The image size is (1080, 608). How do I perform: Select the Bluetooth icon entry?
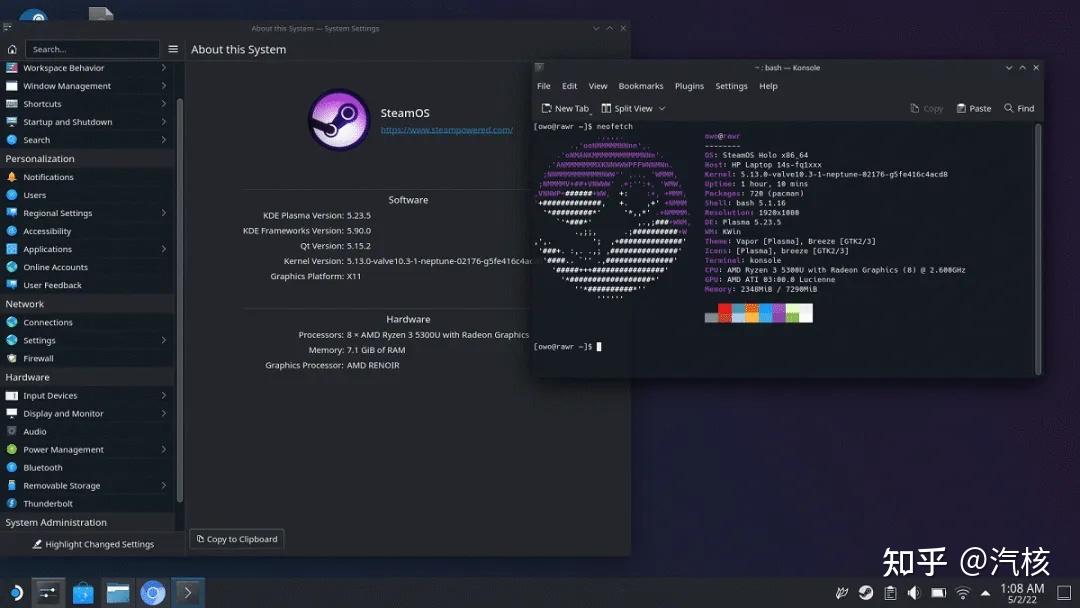pyautogui.click(x=12, y=467)
